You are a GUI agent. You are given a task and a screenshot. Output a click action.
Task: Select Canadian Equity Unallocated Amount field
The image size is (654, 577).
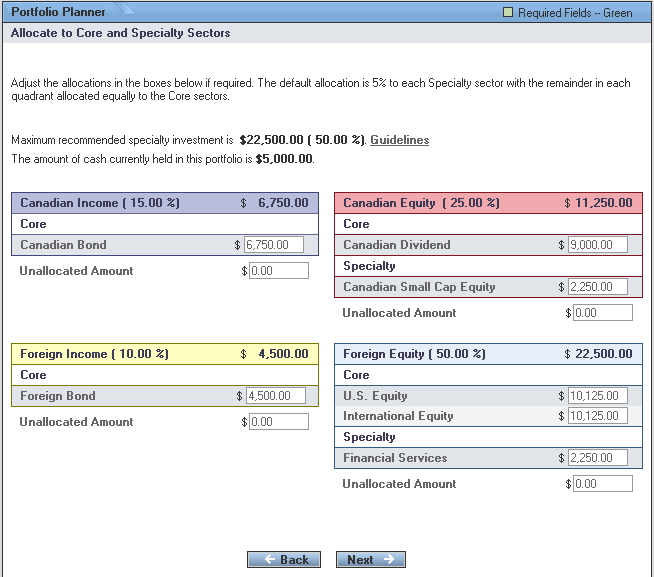602,313
